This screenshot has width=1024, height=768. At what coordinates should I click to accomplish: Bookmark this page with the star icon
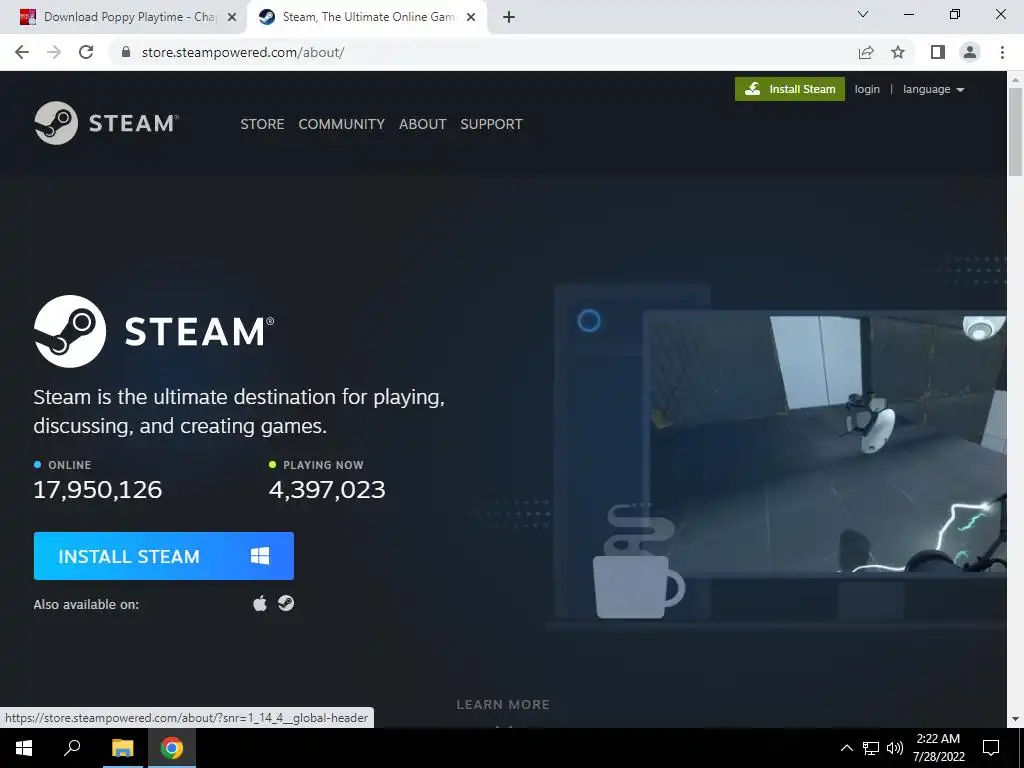898,52
